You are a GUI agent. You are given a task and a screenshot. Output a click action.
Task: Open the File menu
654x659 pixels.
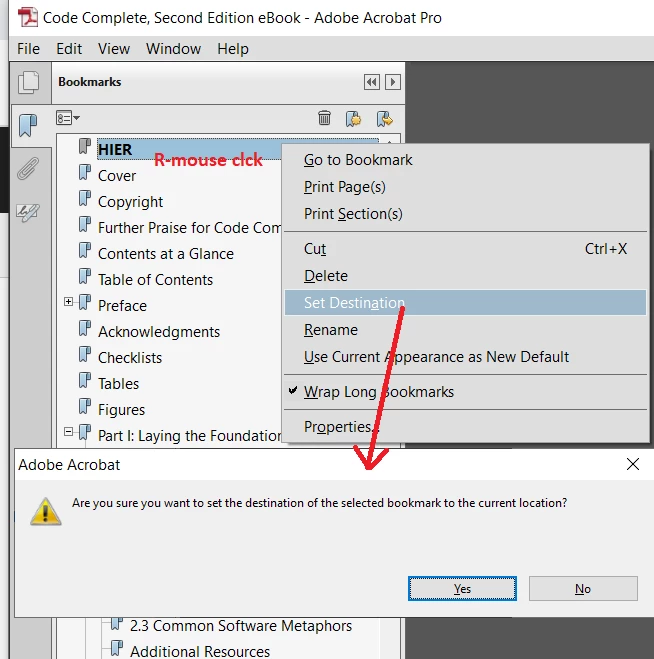[28, 49]
